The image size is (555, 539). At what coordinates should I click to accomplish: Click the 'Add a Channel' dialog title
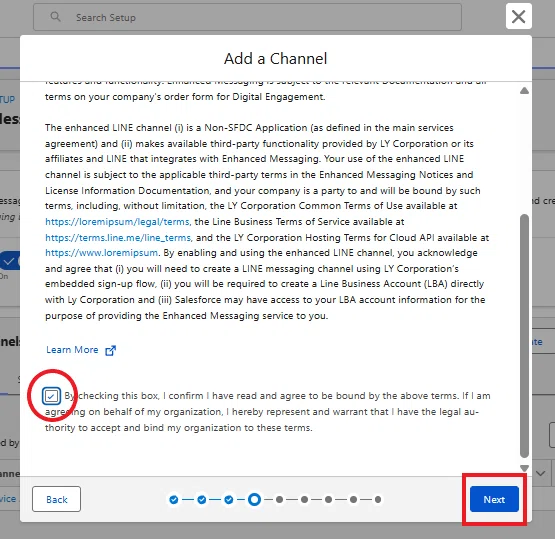(x=275, y=59)
